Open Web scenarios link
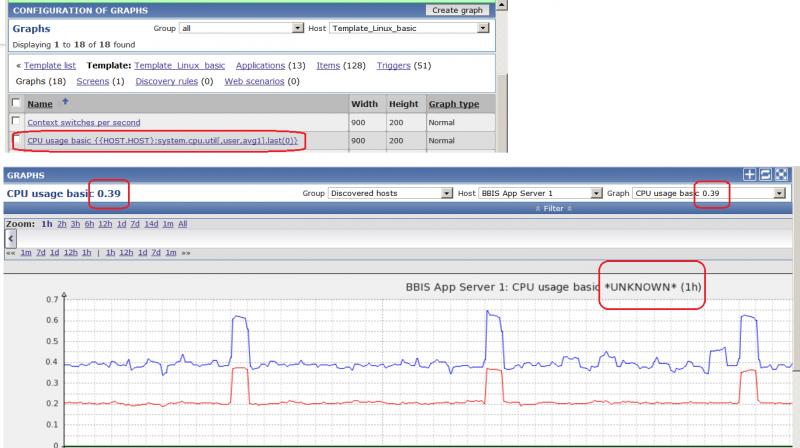This screenshot has width=800, height=448. coord(254,81)
